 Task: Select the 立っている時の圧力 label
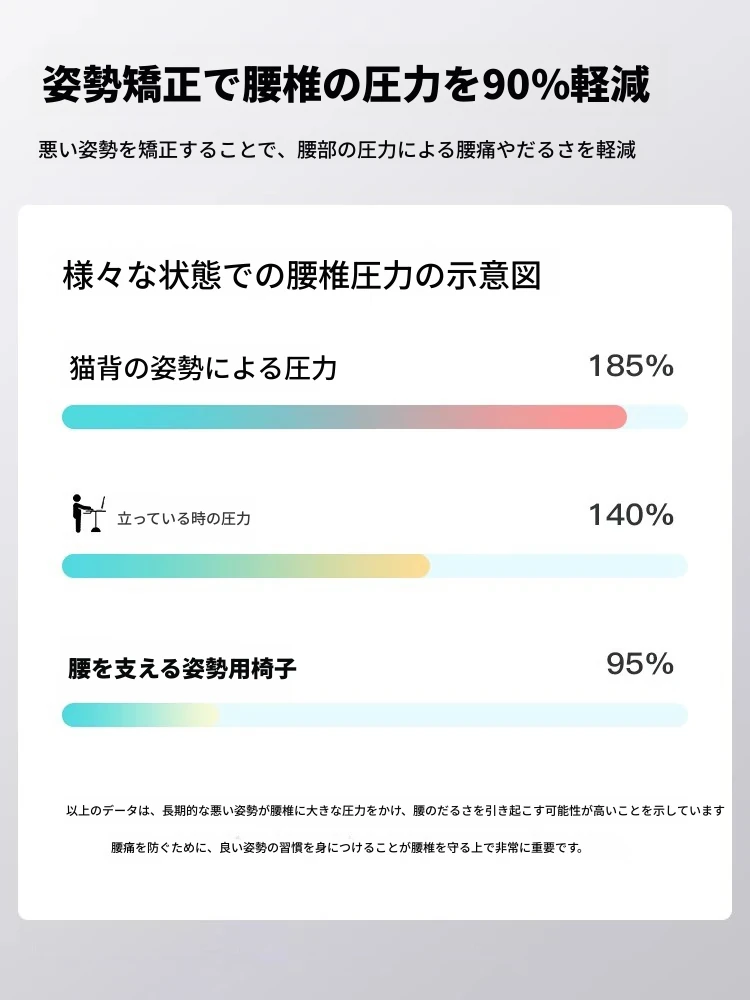(184, 519)
